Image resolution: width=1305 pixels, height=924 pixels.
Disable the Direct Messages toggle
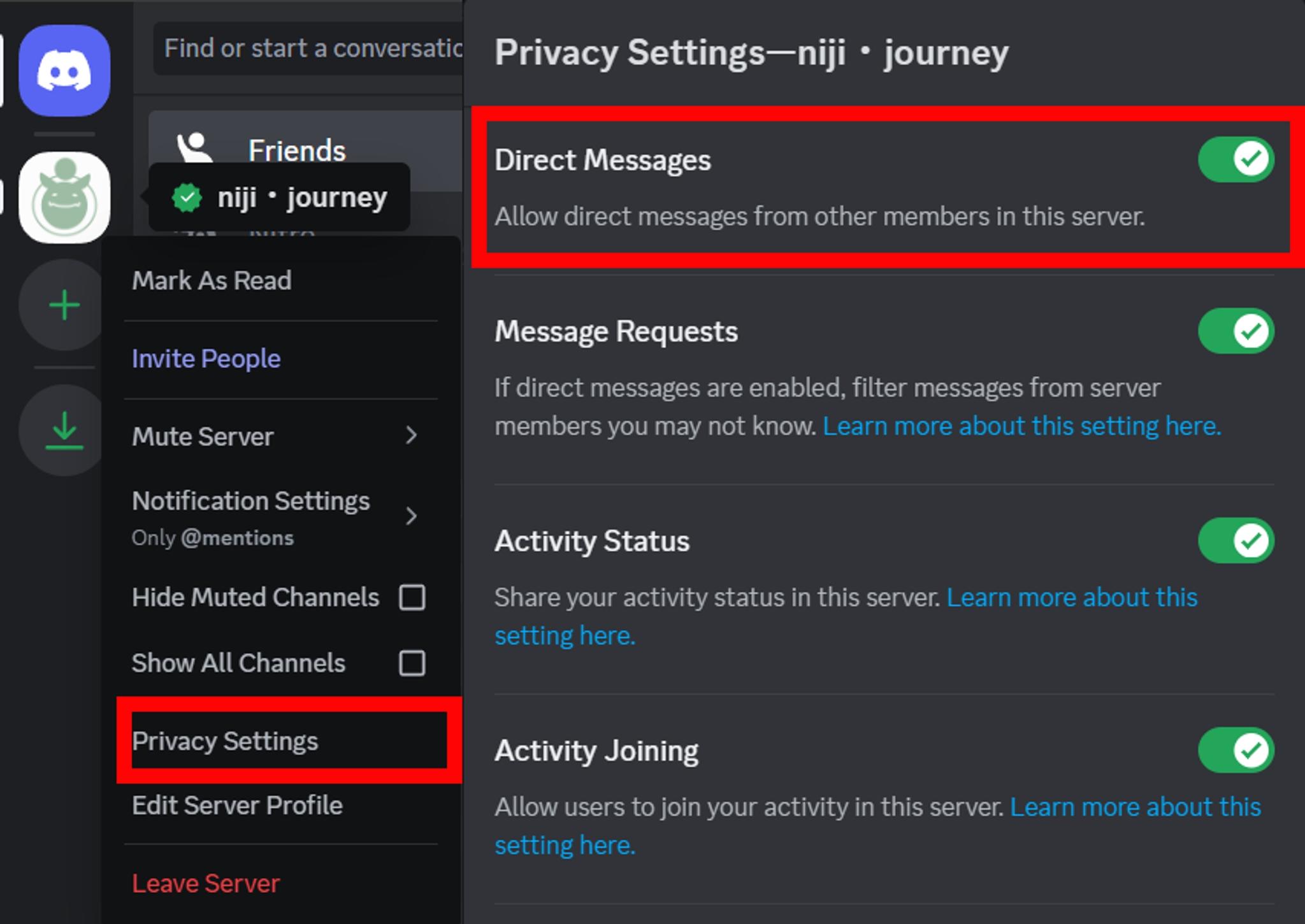point(1236,159)
